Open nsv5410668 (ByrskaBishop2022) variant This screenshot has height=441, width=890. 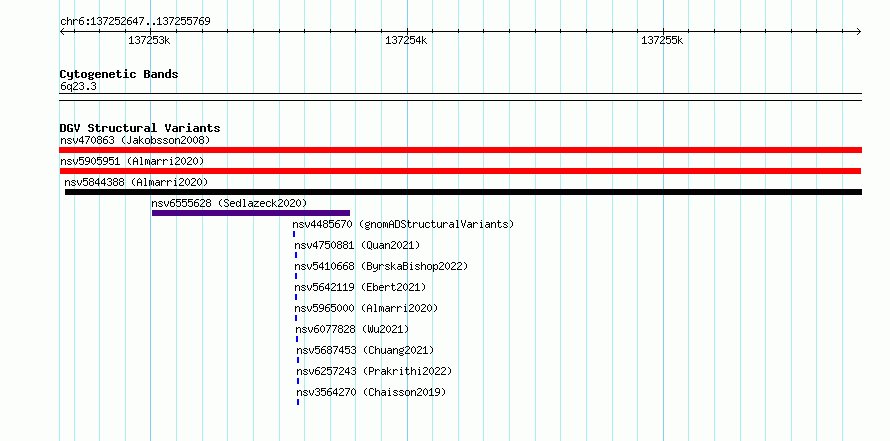[x=381, y=266]
